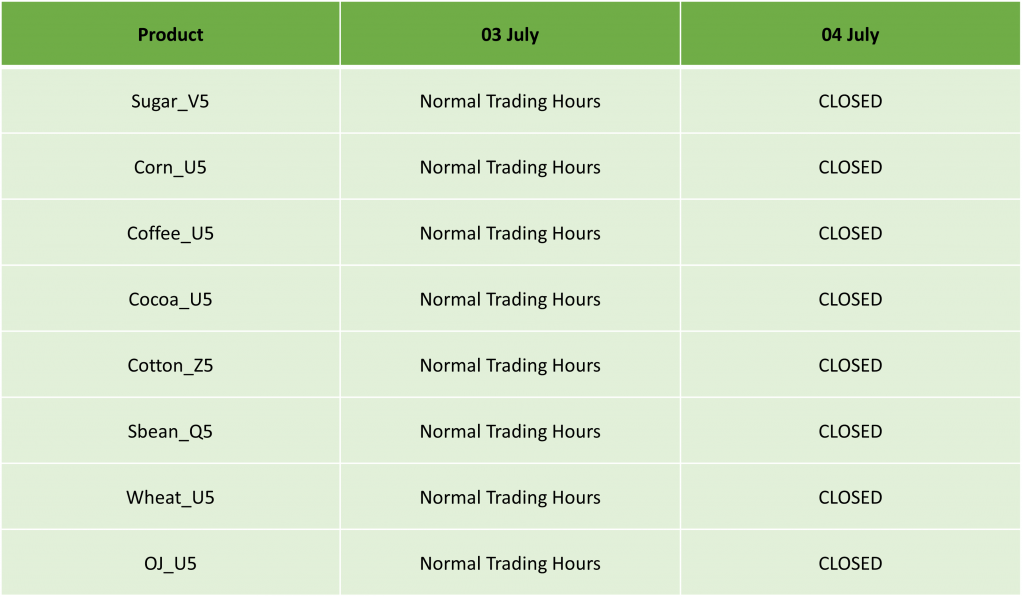The width and height of the screenshot is (1024, 597).
Task: Select the Cocoa_U5 product cell
Action: (x=170, y=299)
